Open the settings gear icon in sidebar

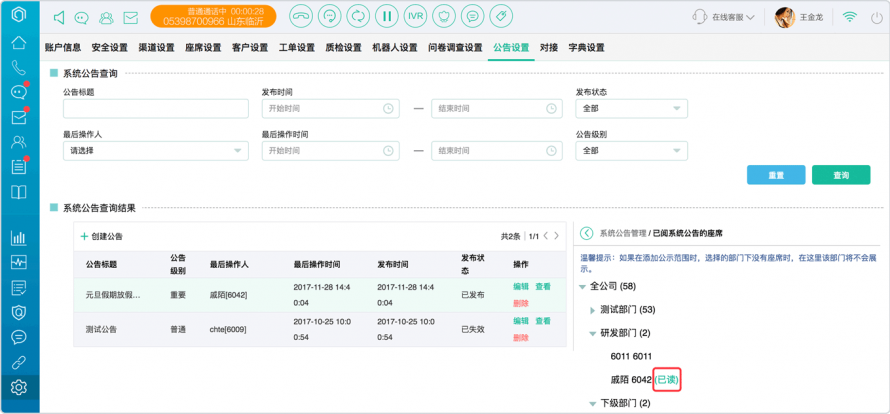(x=19, y=387)
